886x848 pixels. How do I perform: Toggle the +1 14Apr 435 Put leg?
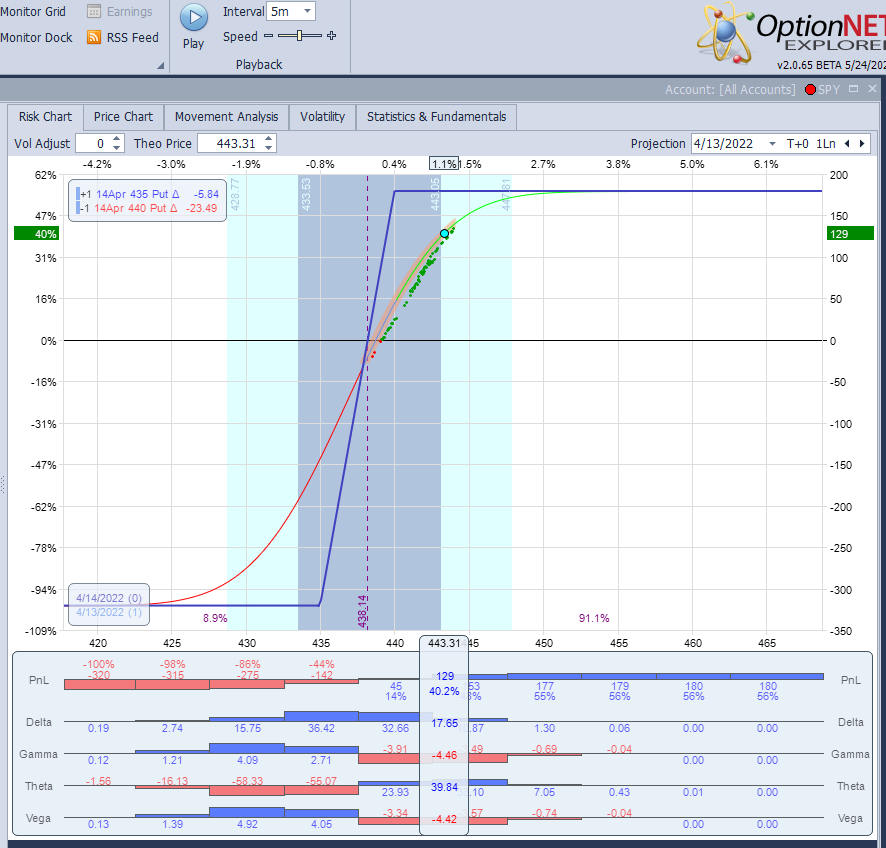click(147, 194)
